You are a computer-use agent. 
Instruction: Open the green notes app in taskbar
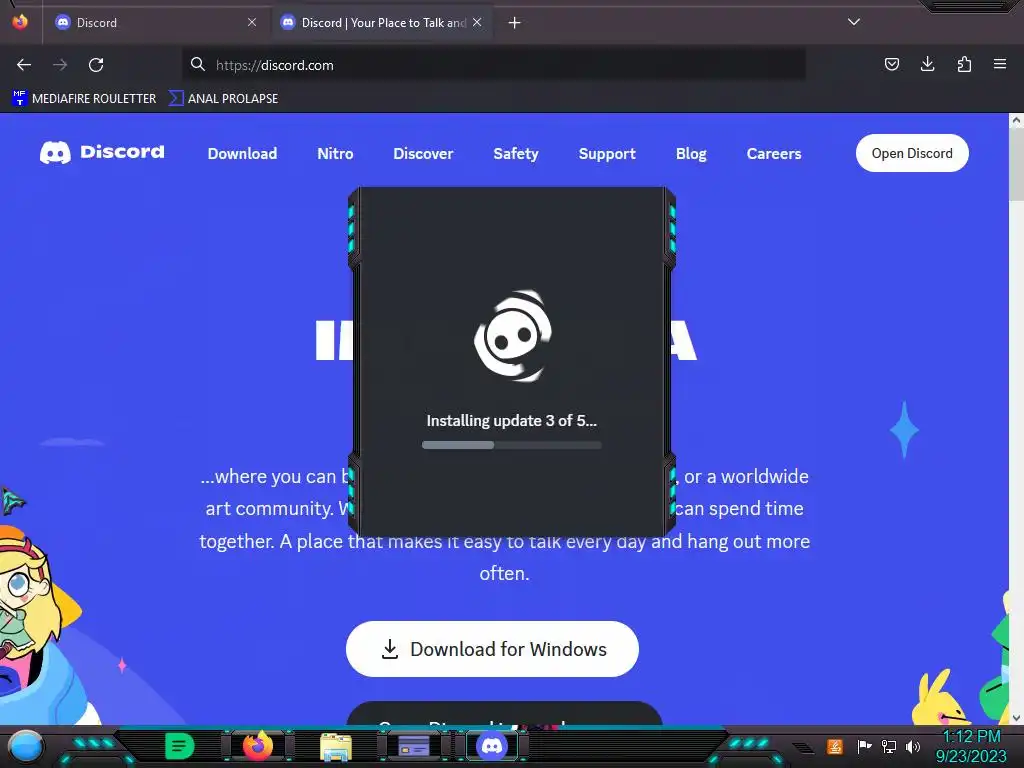pos(179,746)
